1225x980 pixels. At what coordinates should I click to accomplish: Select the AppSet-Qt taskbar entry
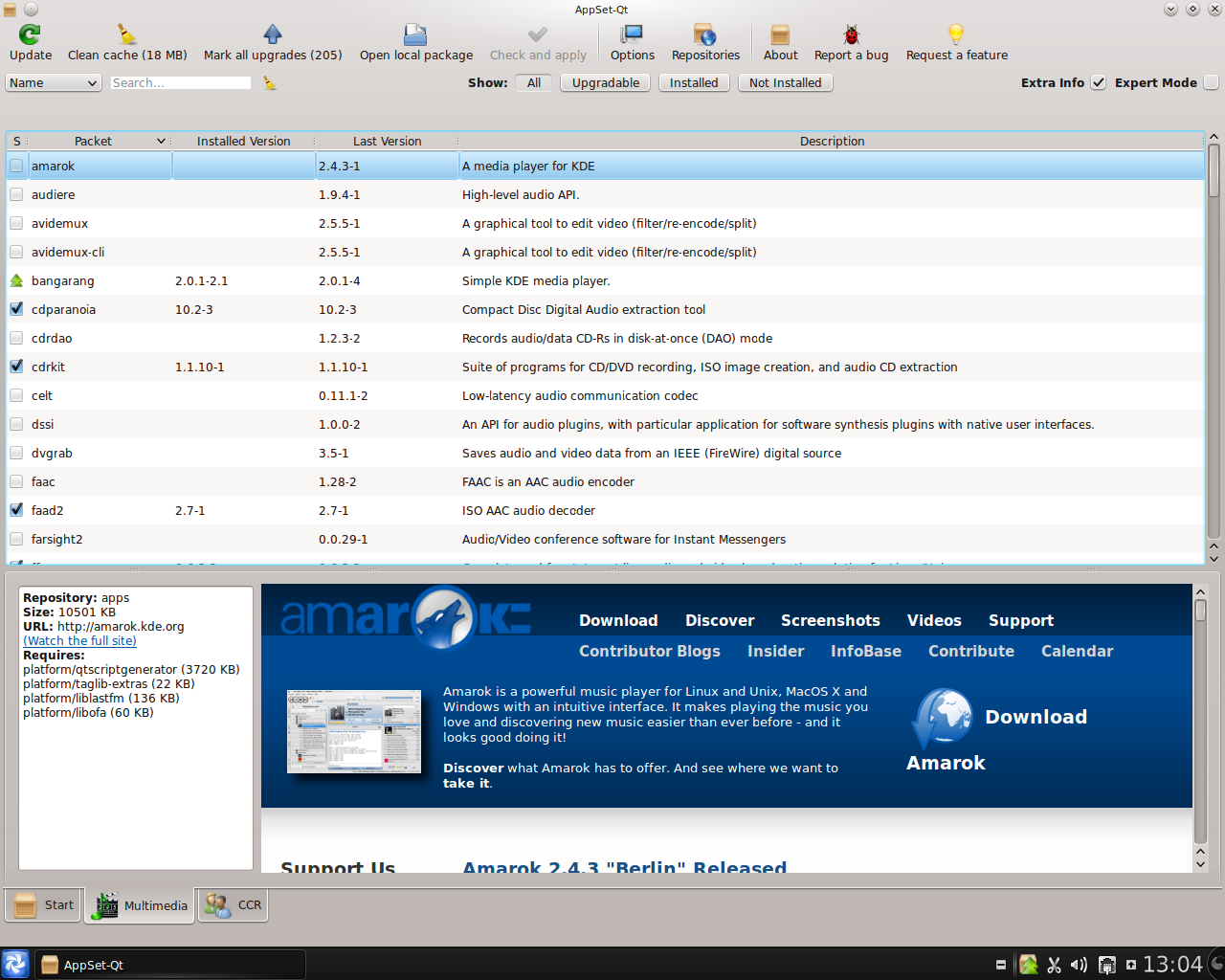[169, 965]
